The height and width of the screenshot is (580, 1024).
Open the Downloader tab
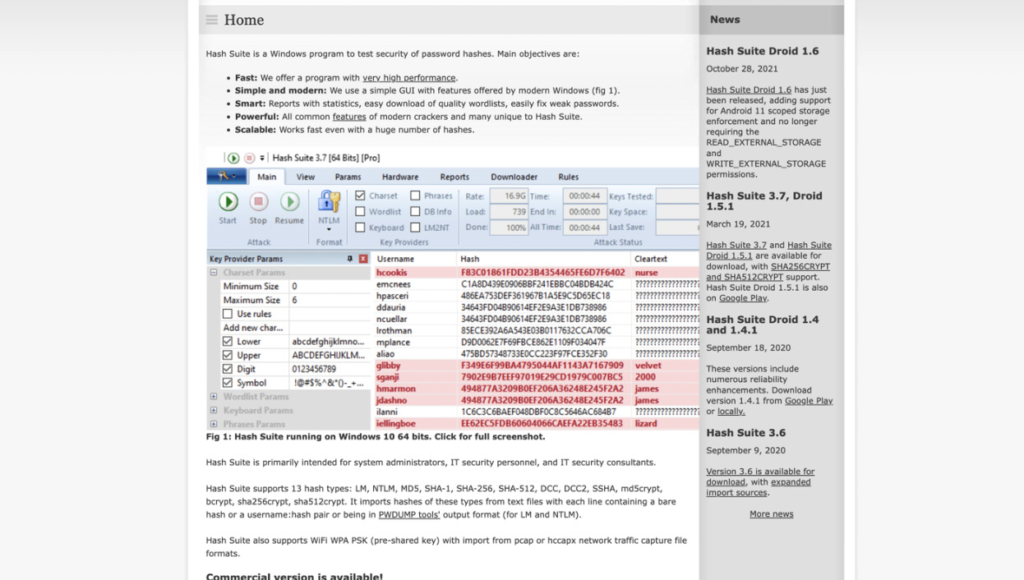pyautogui.click(x=514, y=177)
